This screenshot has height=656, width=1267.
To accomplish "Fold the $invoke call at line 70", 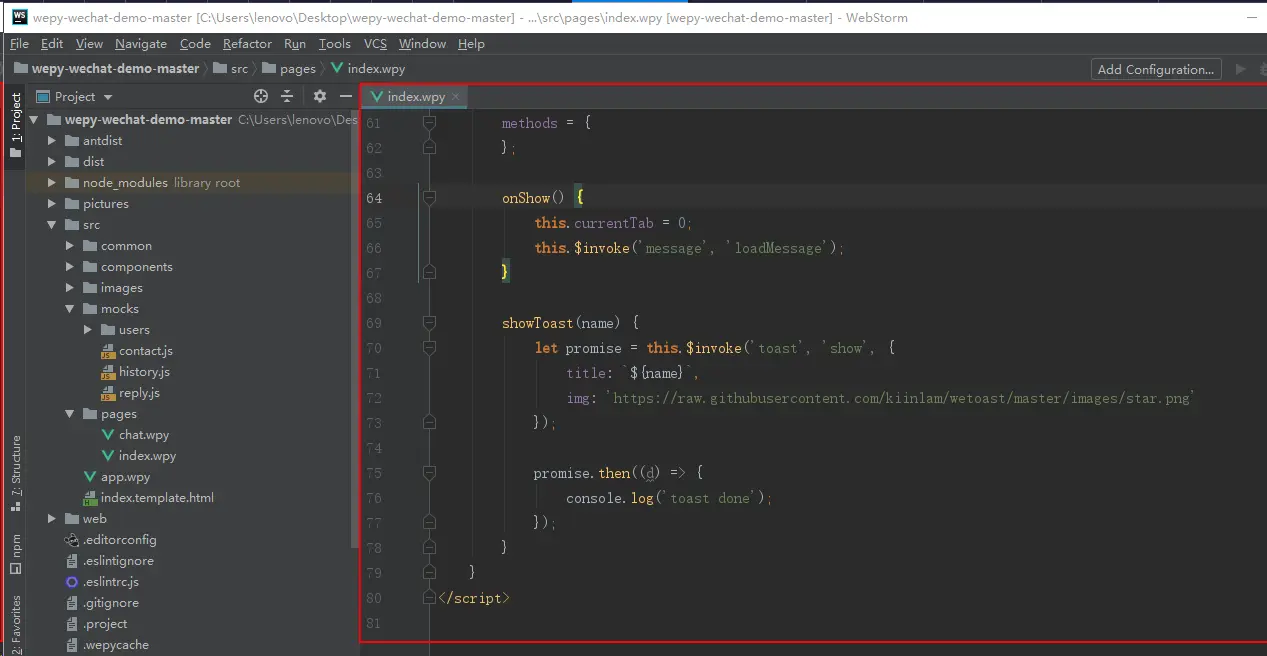I will [429, 348].
